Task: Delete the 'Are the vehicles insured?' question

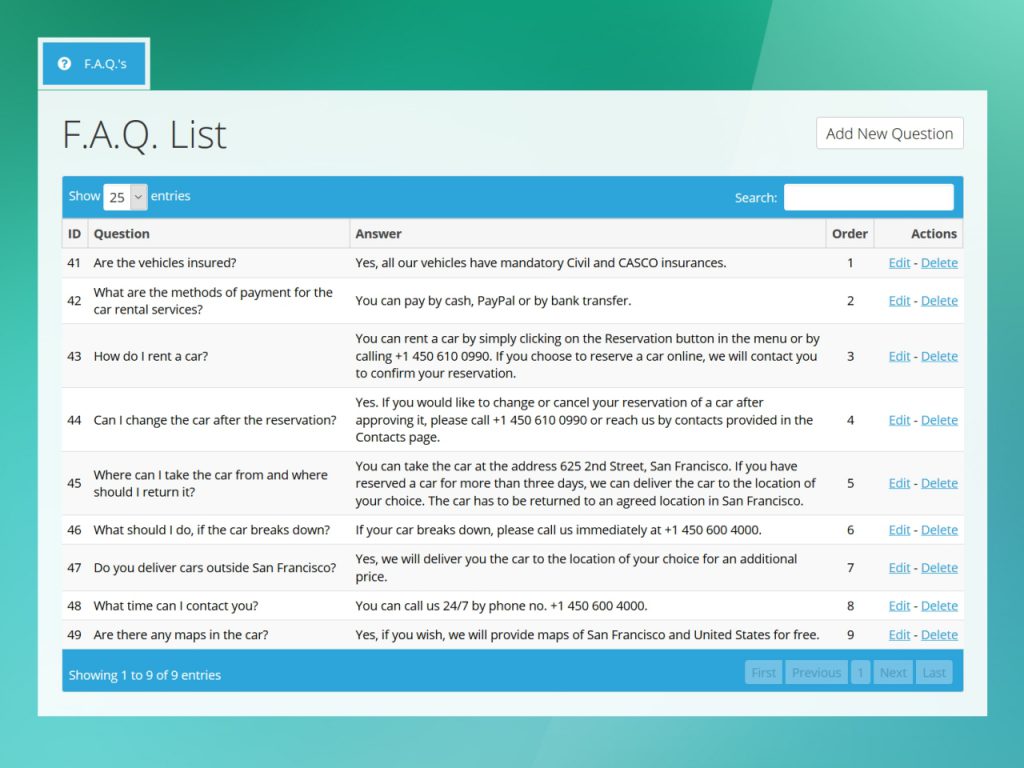Action: tap(939, 263)
